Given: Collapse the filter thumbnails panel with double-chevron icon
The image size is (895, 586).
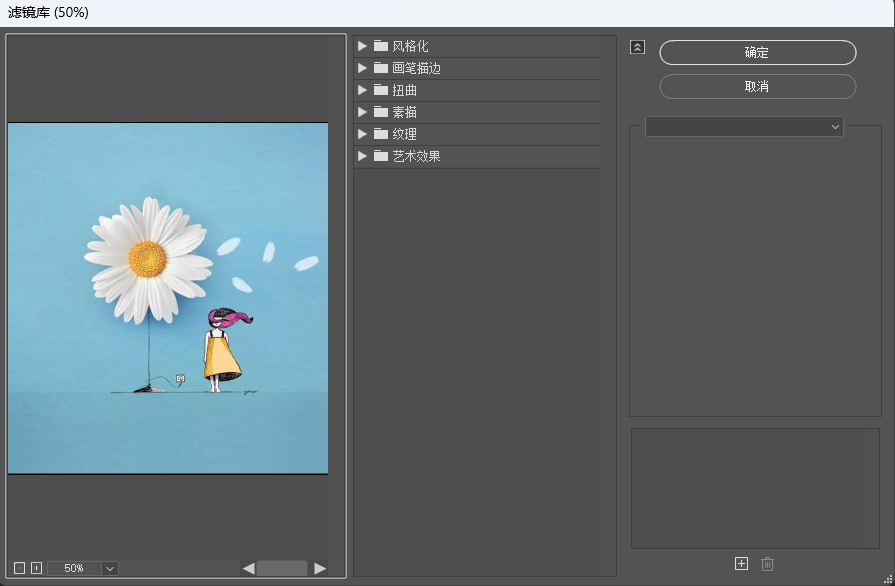Looking at the screenshot, I should click(637, 47).
